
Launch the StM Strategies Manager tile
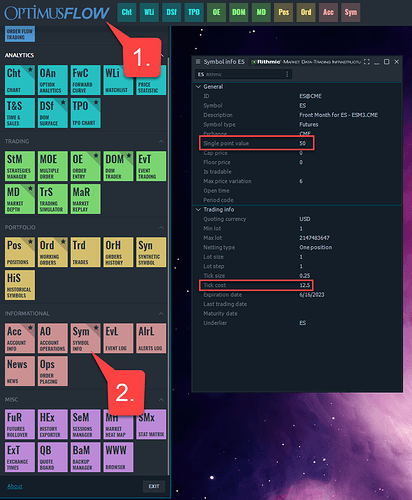click(20, 166)
